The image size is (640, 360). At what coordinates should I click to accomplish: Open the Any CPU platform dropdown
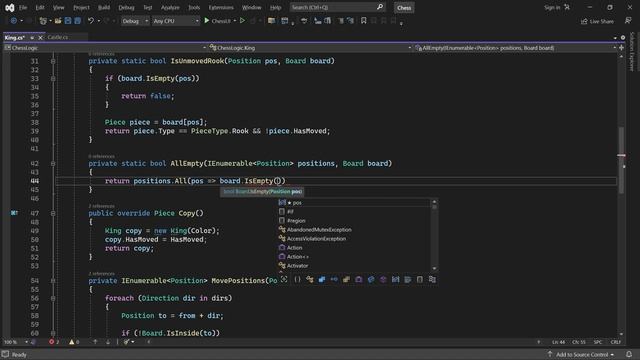pos(176,21)
